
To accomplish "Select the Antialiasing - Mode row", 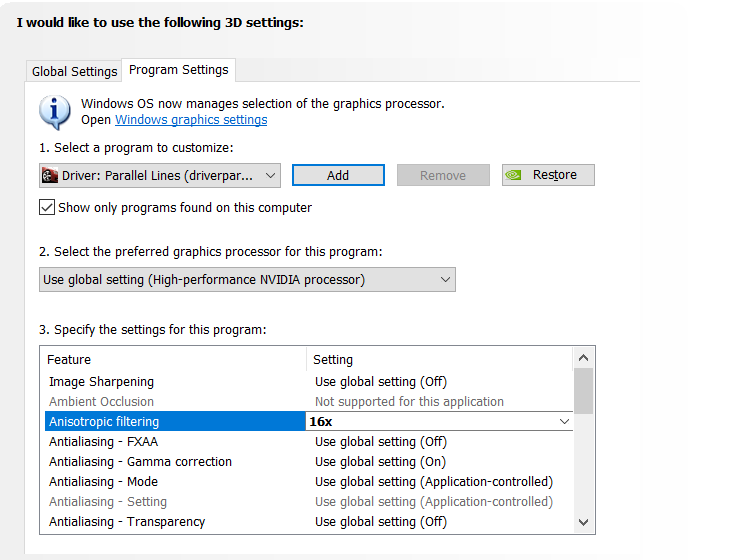I will tap(103, 482).
